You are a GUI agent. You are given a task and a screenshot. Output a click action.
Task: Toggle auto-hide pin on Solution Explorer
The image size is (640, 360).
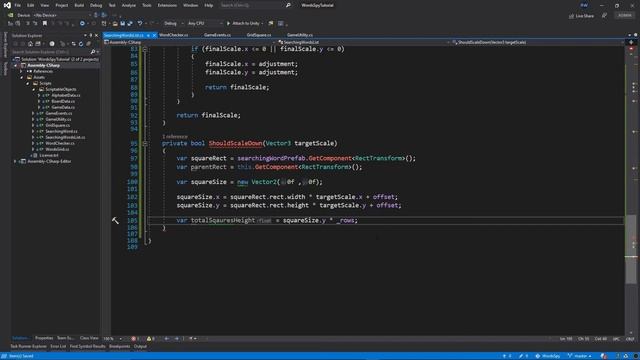[91, 36]
